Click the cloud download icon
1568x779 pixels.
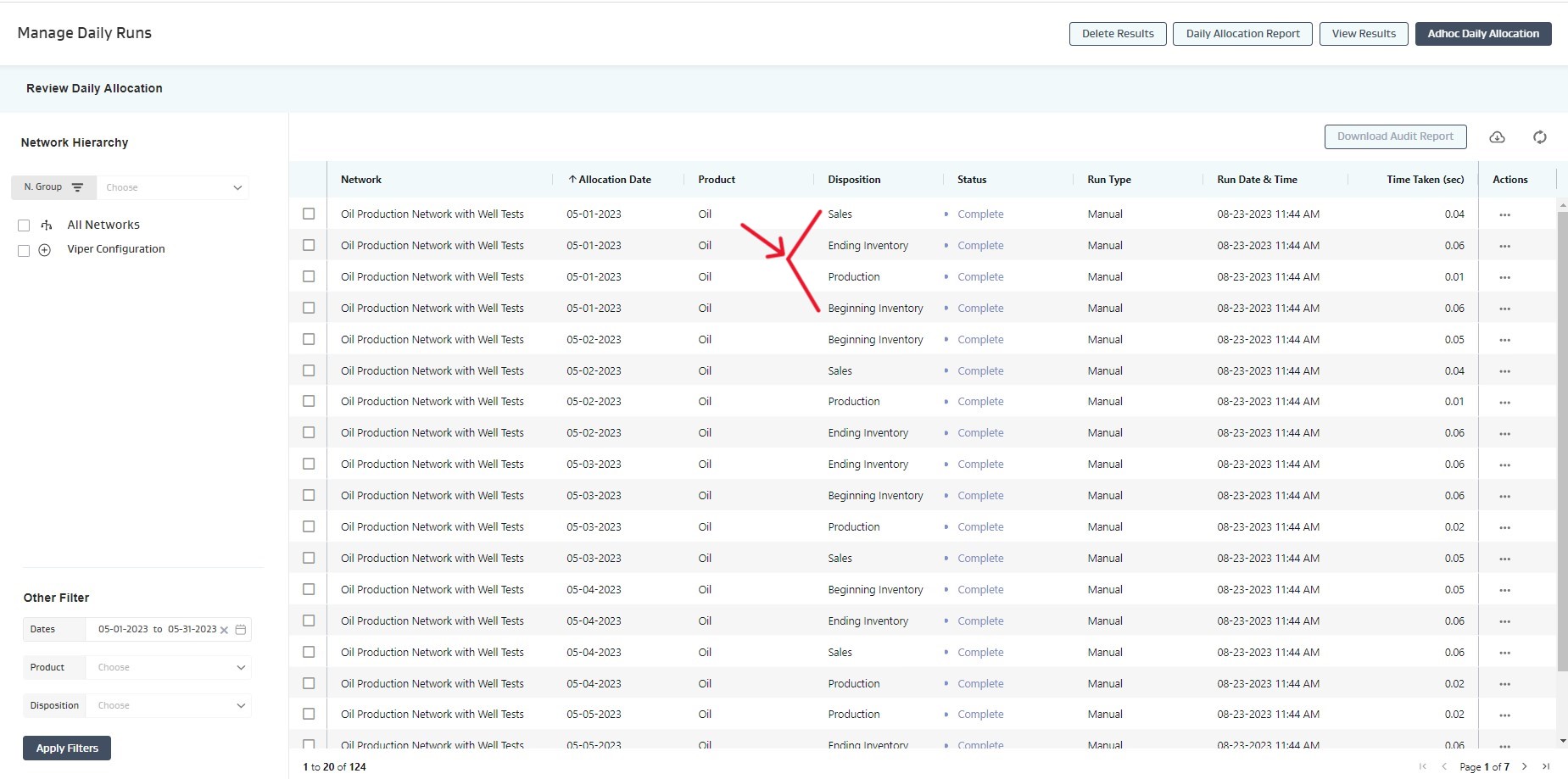[x=1497, y=137]
